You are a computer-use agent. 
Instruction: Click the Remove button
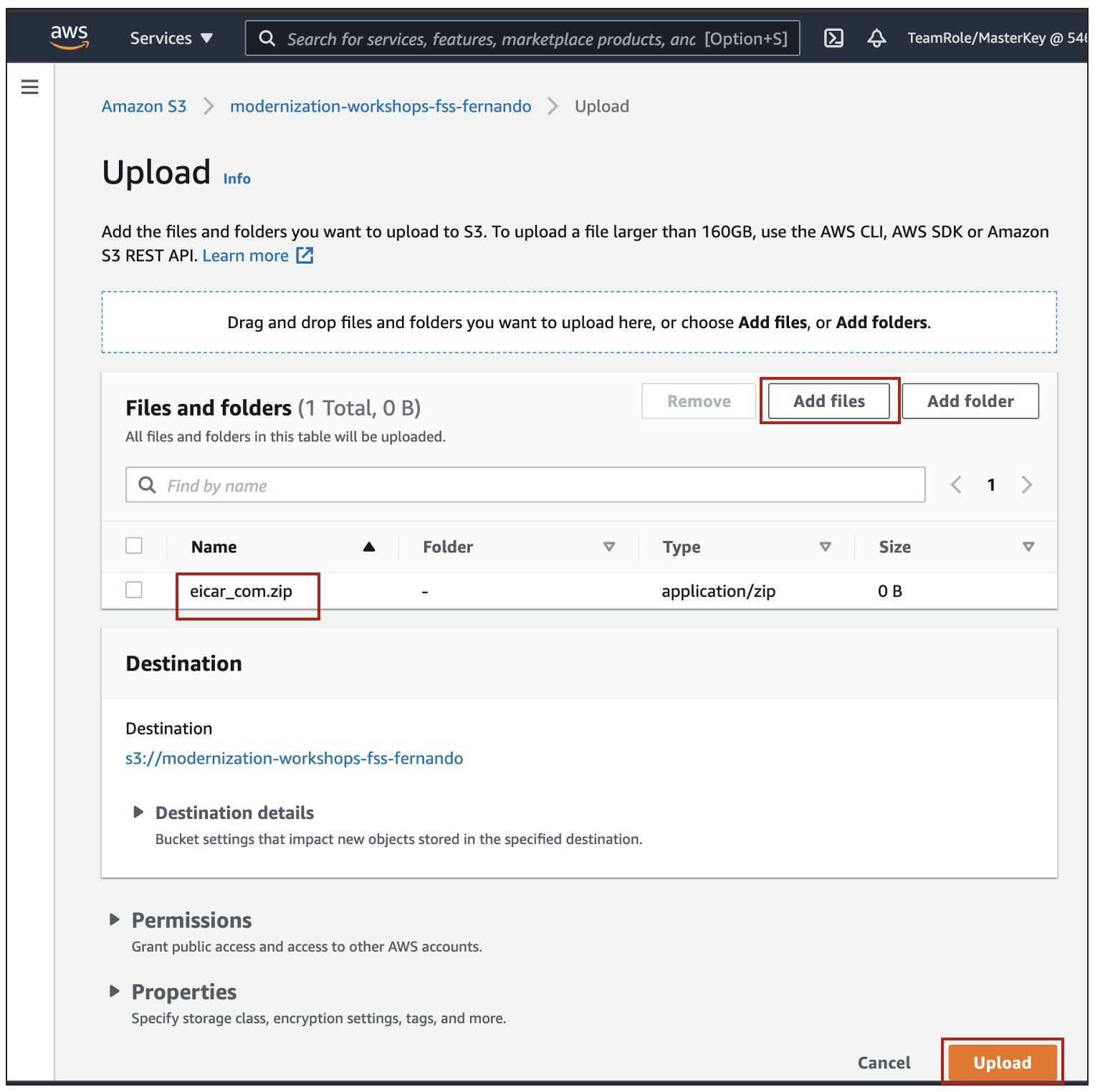point(699,401)
